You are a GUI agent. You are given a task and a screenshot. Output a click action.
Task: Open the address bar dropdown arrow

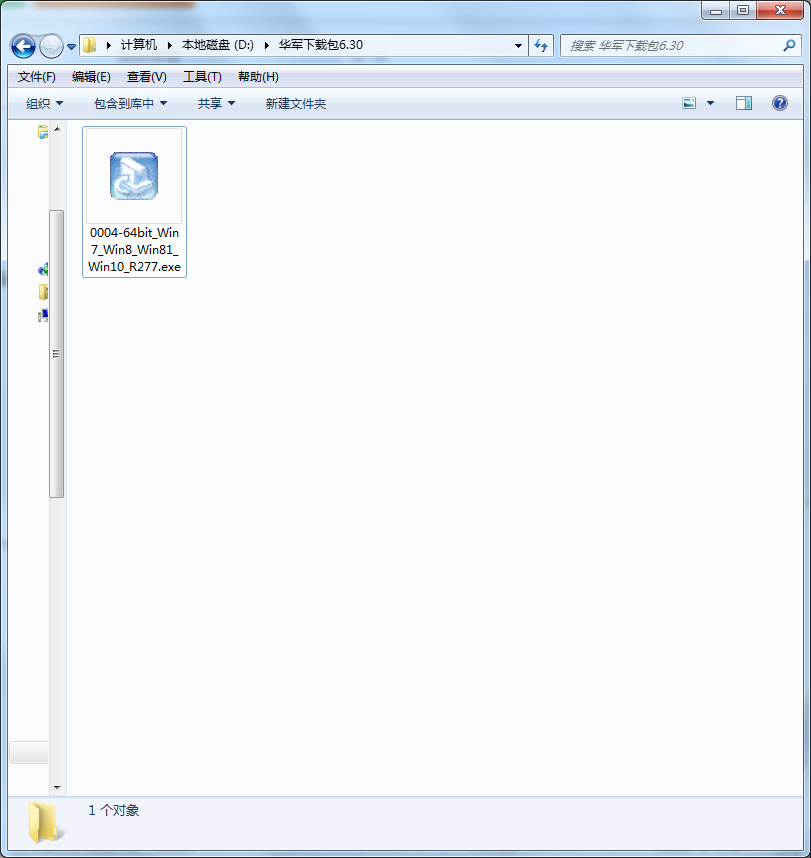[x=517, y=46]
